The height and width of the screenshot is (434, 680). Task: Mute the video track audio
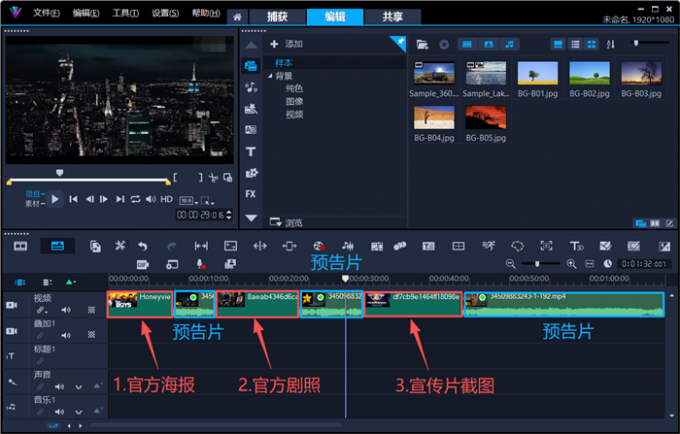coord(65,310)
